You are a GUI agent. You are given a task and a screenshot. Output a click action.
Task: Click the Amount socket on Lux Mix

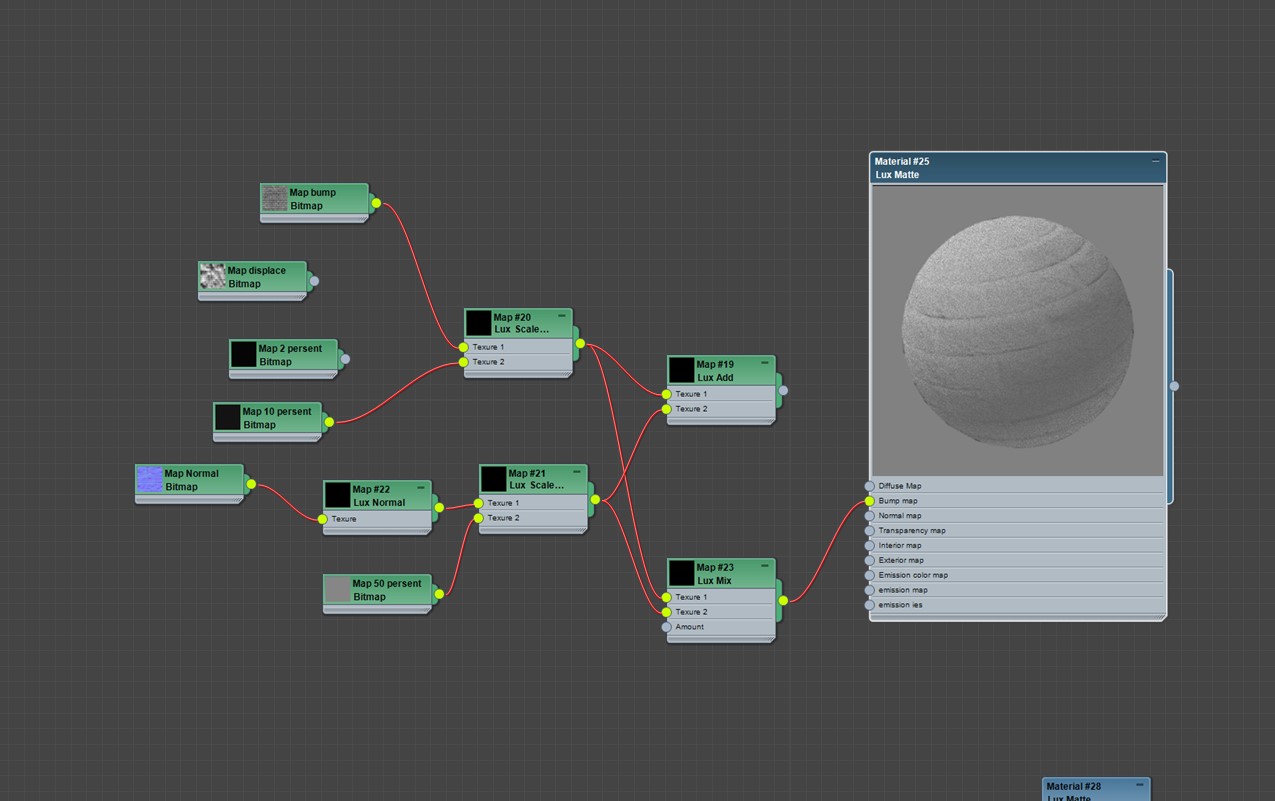click(x=667, y=627)
